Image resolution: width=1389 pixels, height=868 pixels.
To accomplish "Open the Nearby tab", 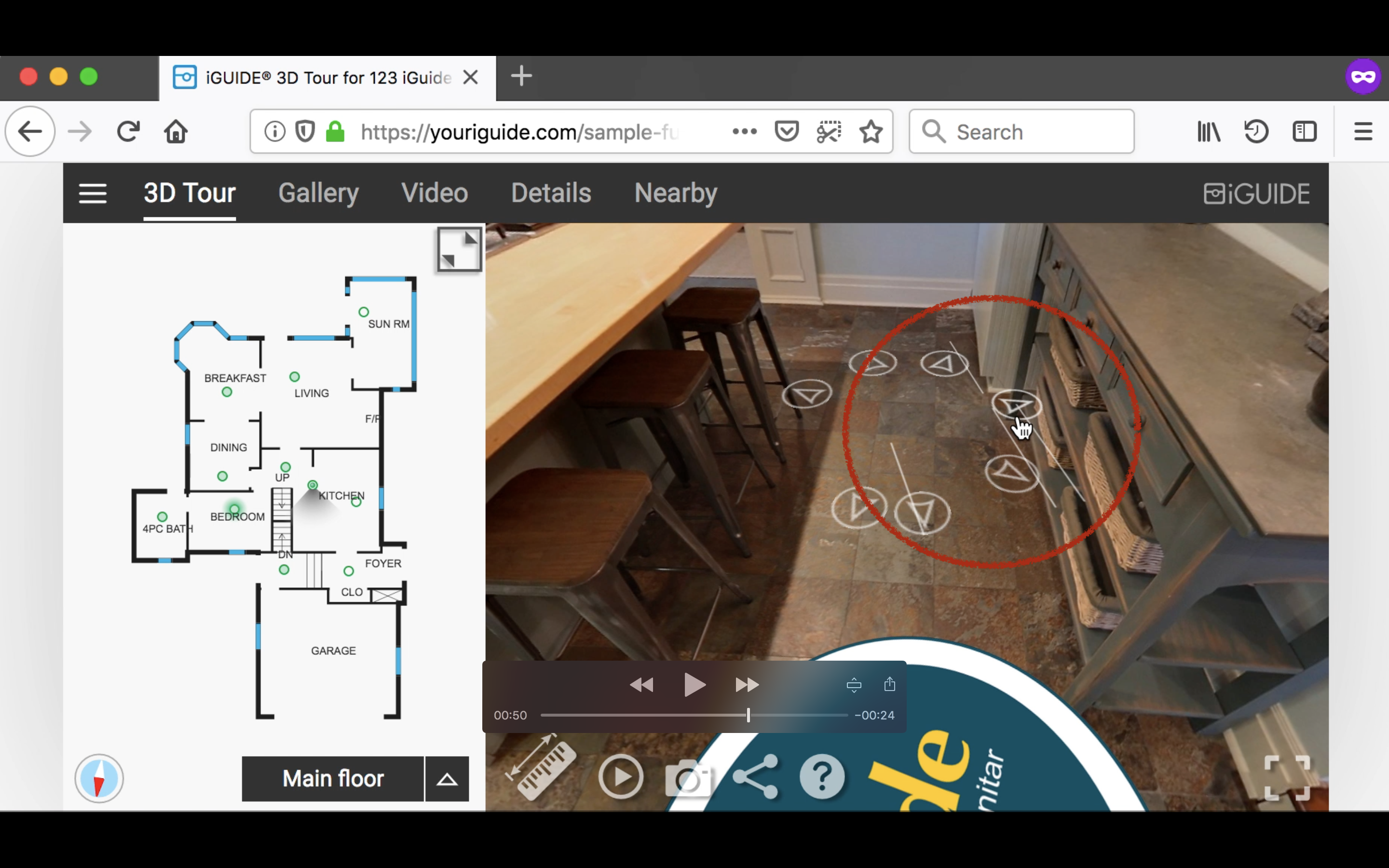I will tap(676, 193).
